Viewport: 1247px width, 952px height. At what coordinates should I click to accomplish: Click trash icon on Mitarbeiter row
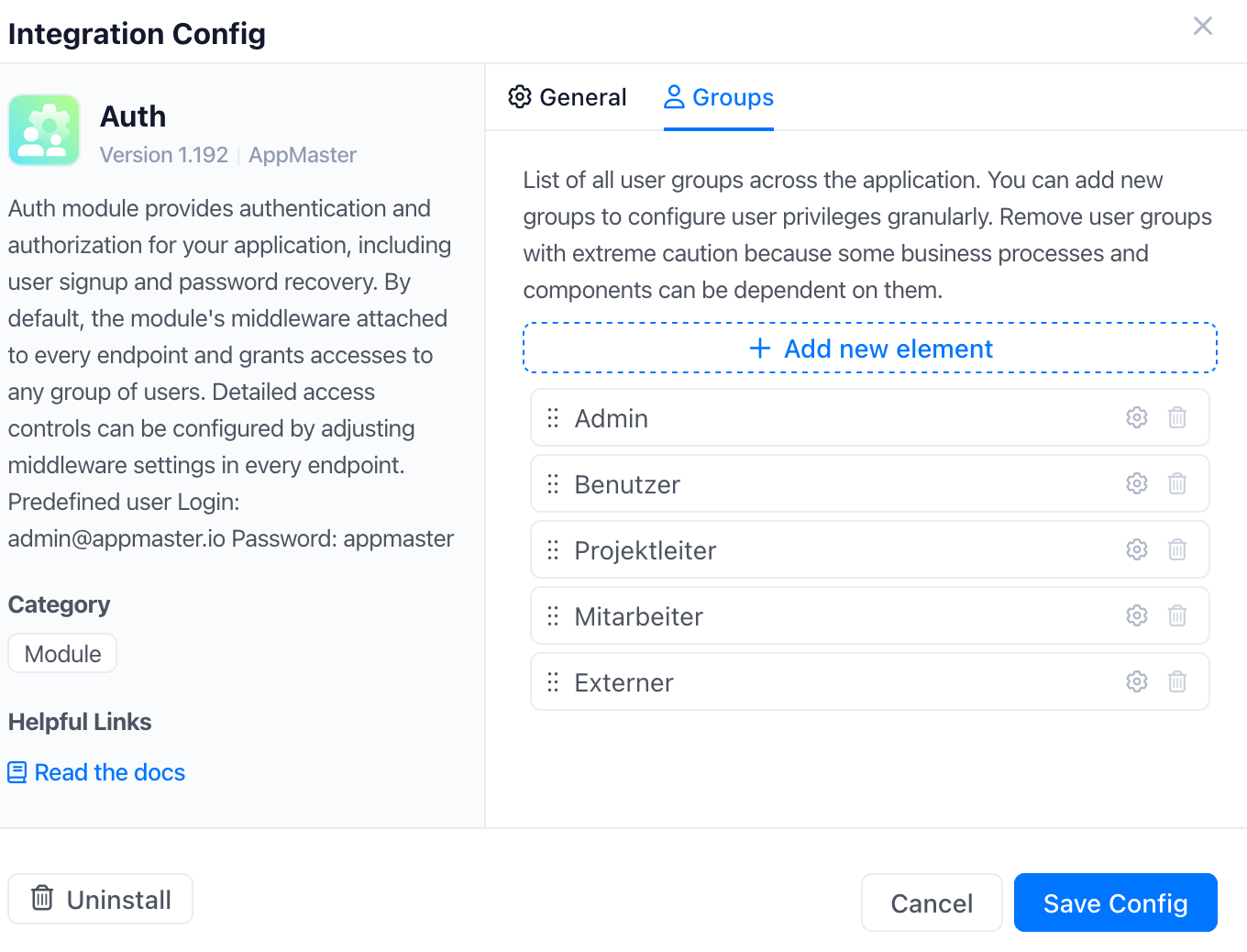tap(1177, 615)
